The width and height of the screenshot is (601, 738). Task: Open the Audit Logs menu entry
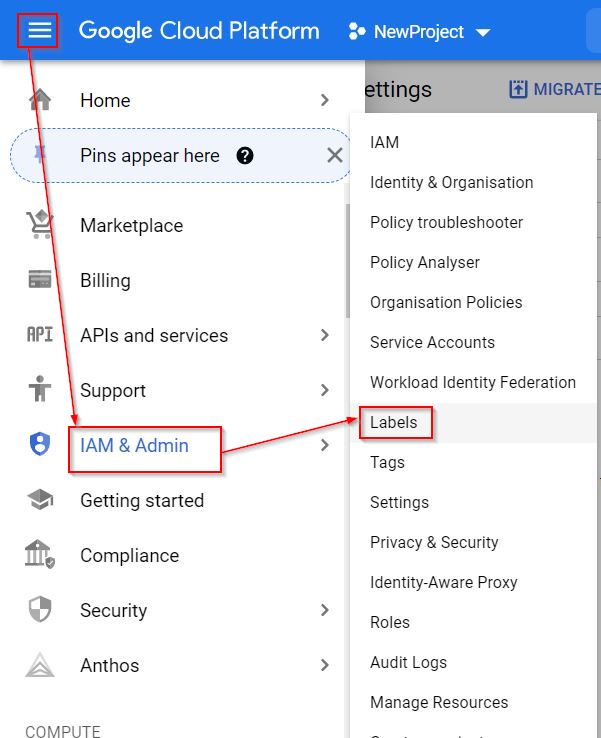click(408, 662)
